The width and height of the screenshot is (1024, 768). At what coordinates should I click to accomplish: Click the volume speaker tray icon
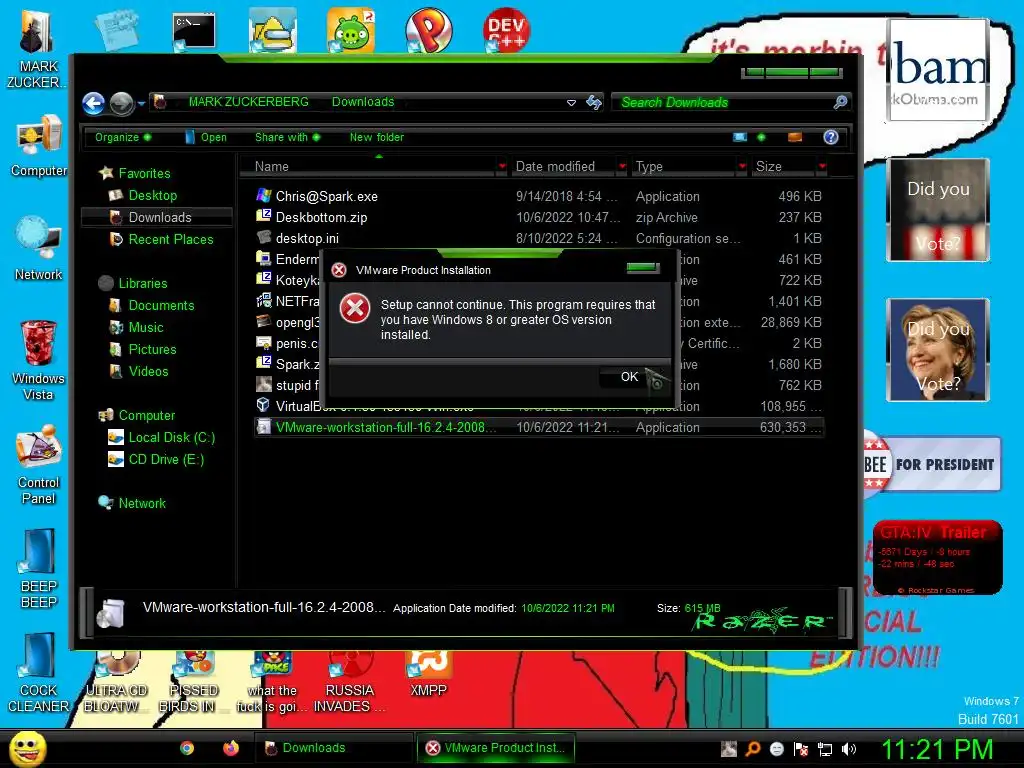point(849,749)
